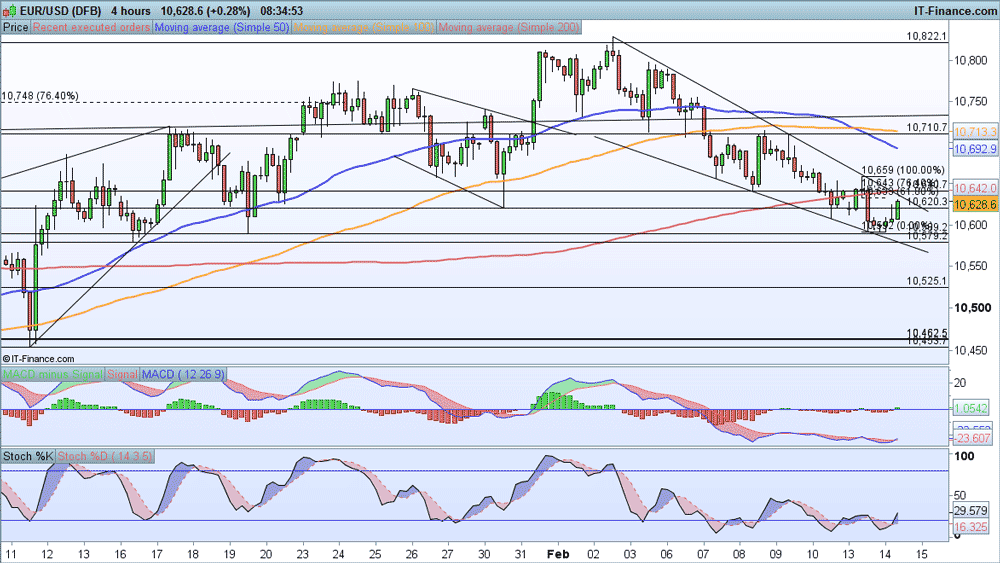Click the bold 10,500 price axis label
This screenshot has height=563, width=1000.
[x=973, y=308]
